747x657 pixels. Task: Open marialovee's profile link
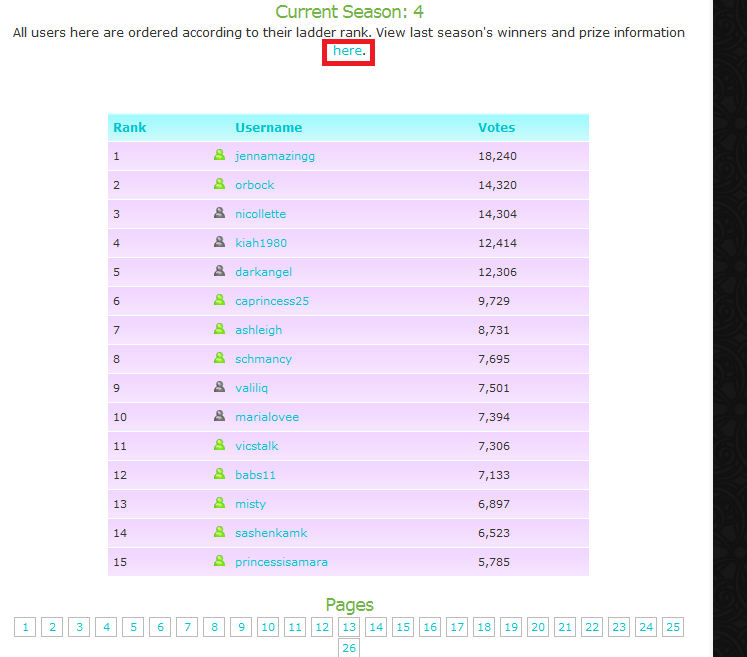pos(267,417)
